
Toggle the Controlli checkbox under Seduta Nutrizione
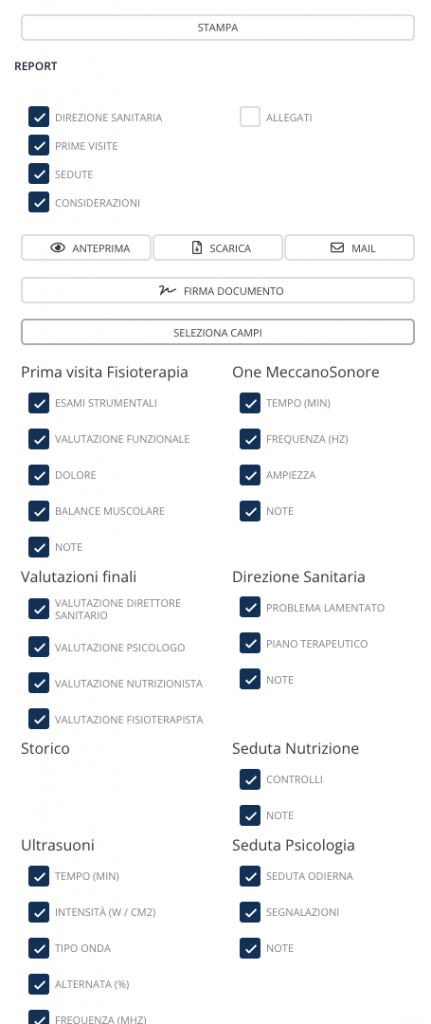[x=249, y=779]
